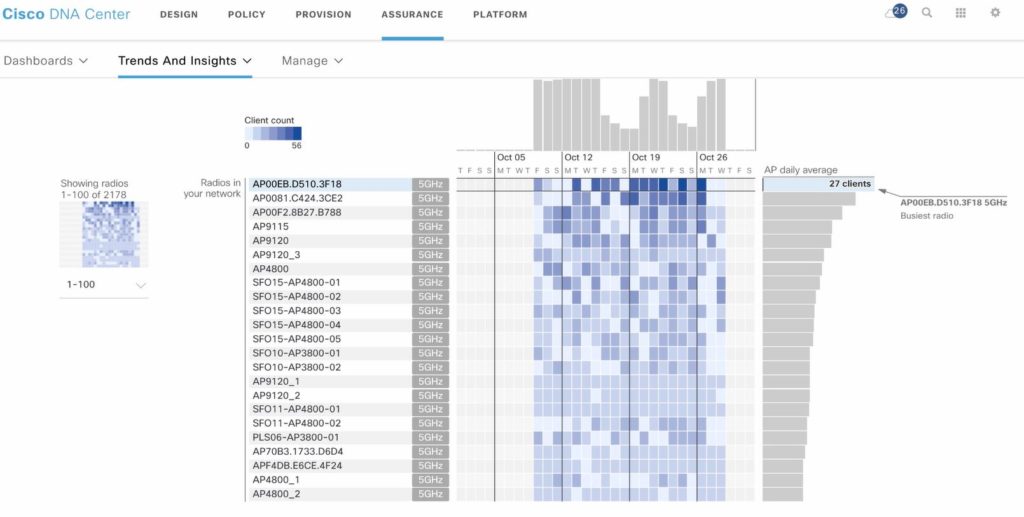Image resolution: width=1024 pixels, height=517 pixels.
Task: Open the cloud notifications icon with badge
Action: point(894,13)
